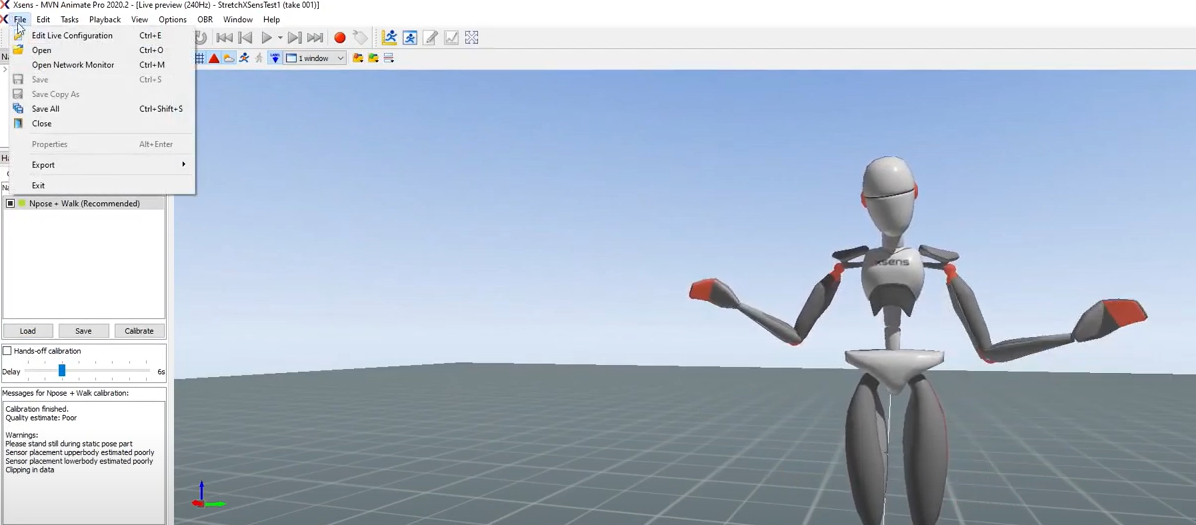Click the red Record button
Viewport: 1196px width, 525px height.
coord(339,37)
